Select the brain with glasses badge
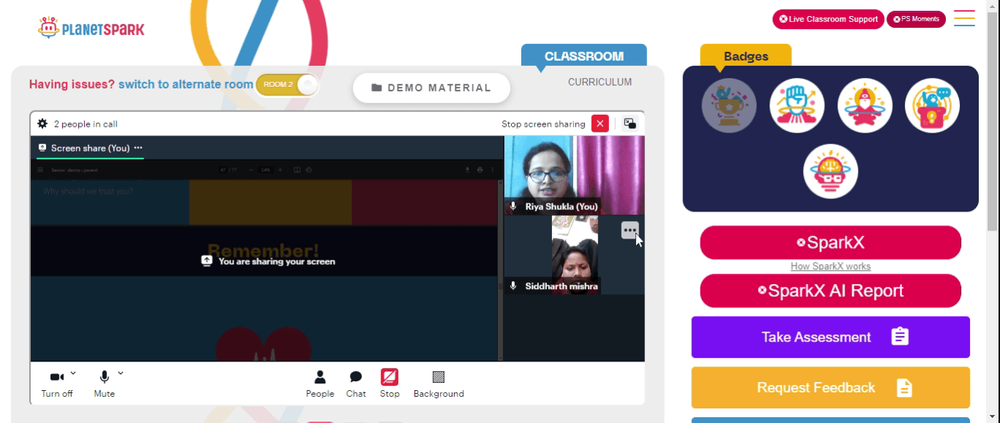The height and width of the screenshot is (423, 1000). (830, 171)
